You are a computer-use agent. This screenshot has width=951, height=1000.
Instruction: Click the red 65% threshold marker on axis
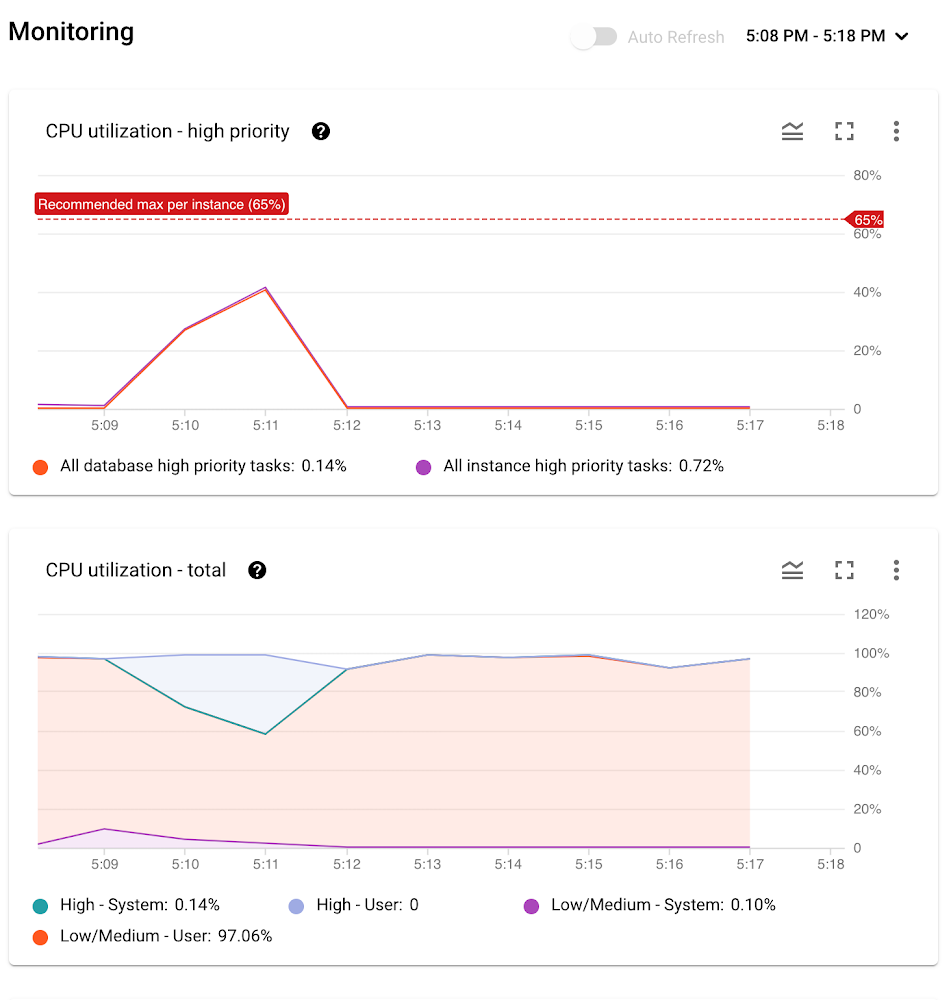coord(865,220)
